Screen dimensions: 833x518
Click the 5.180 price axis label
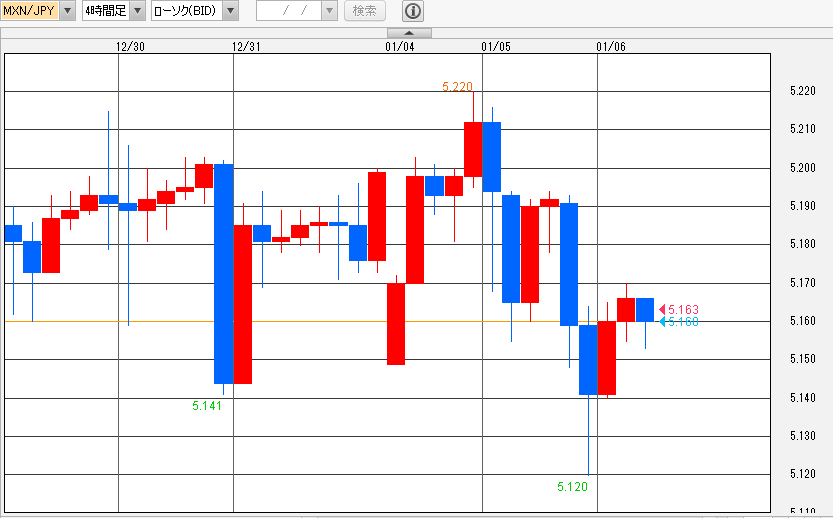point(803,244)
